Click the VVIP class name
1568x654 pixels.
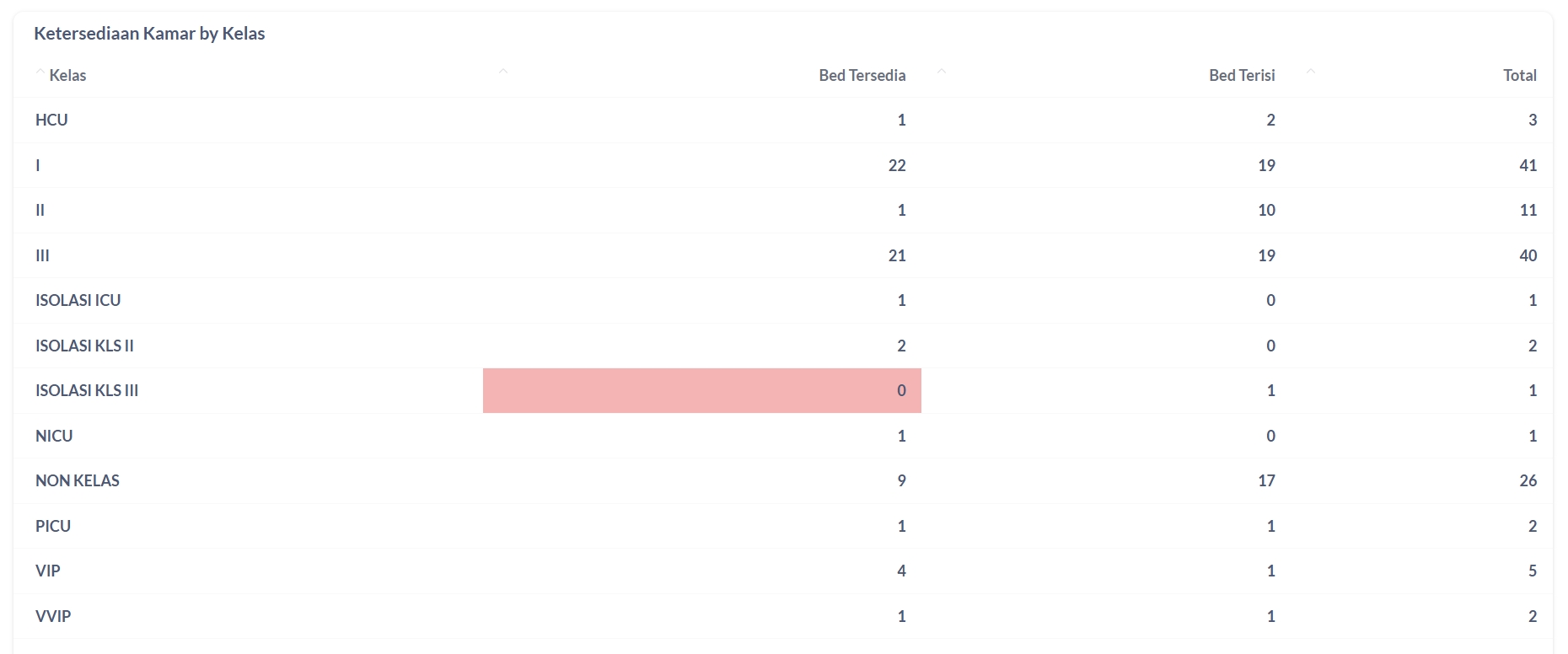click(53, 617)
